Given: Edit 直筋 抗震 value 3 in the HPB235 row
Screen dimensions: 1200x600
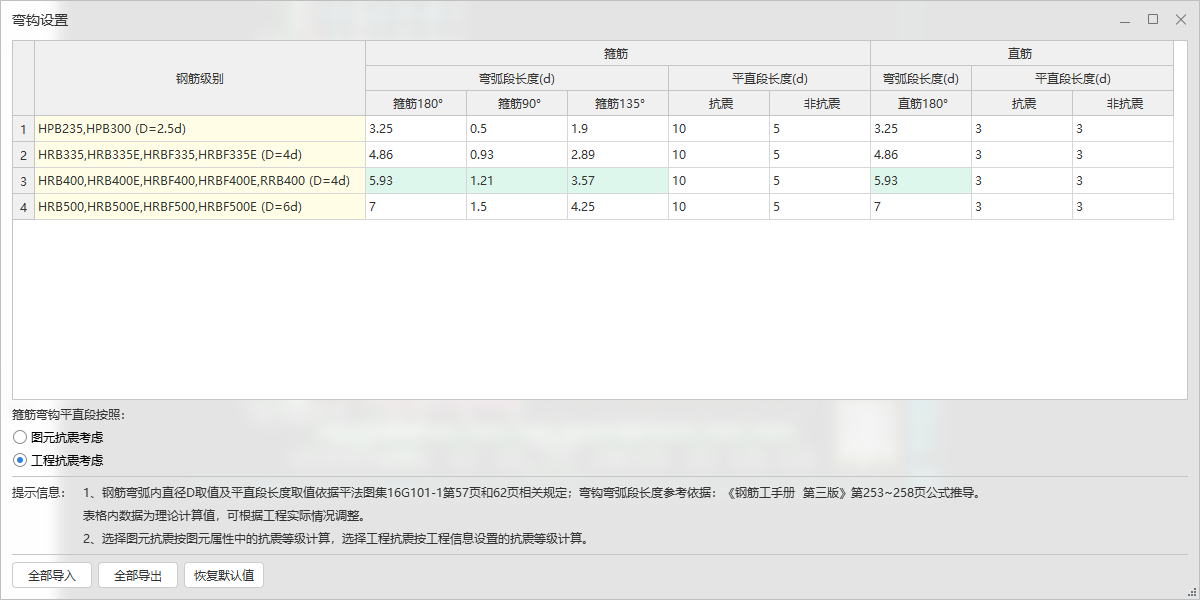Looking at the screenshot, I should pos(1022,129).
